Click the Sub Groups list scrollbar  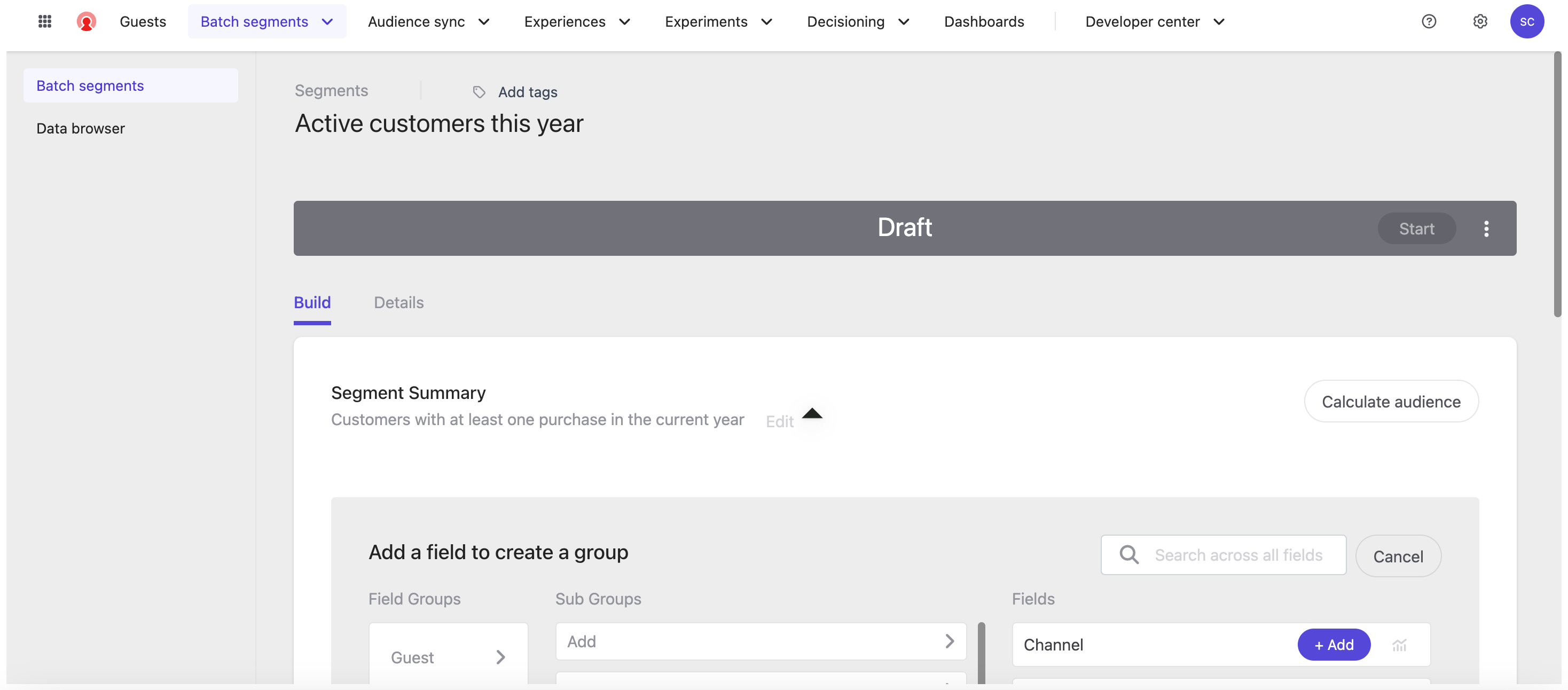click(x=981, y=652)
